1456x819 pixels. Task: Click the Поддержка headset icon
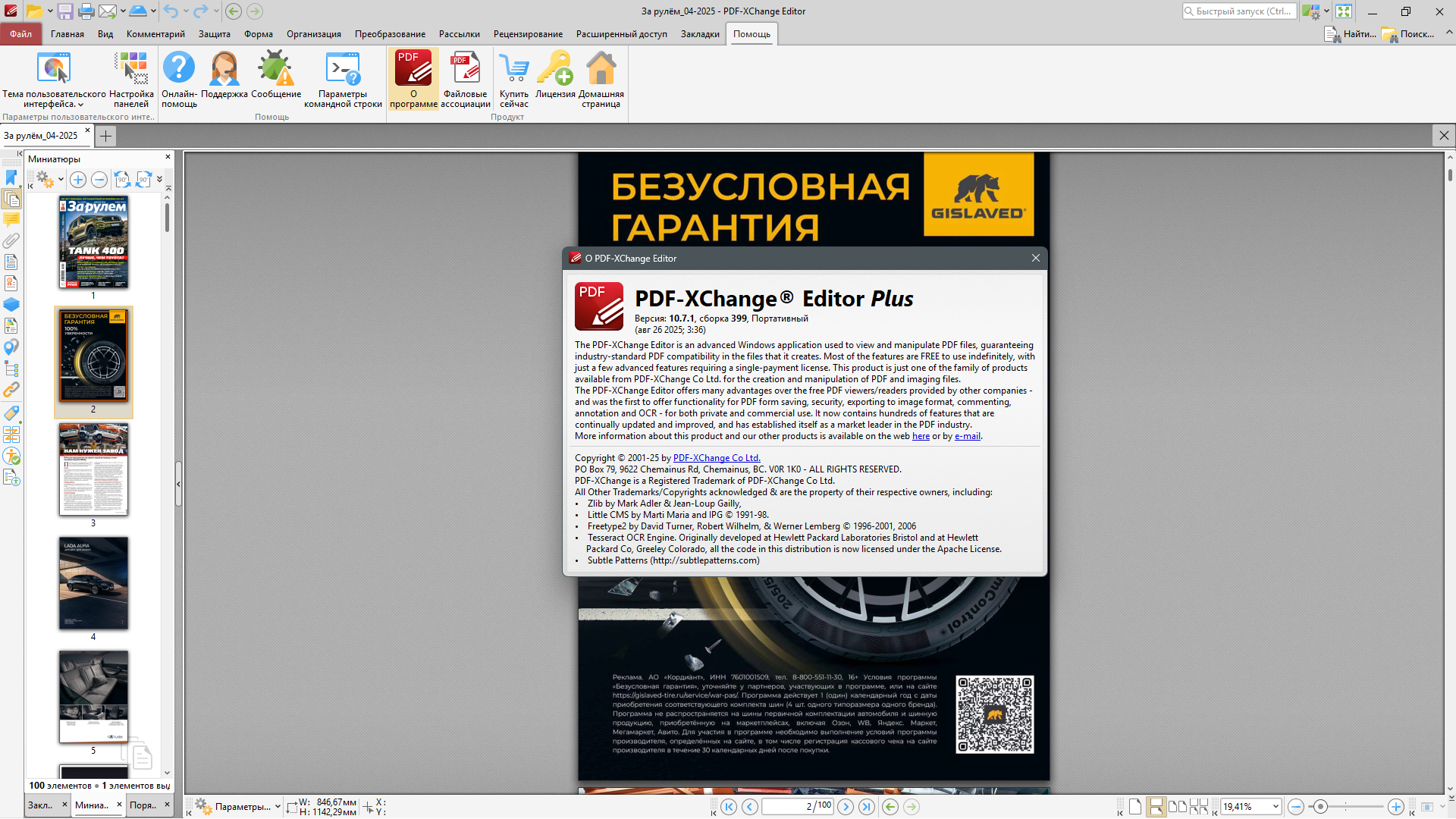click(x=224, y=75)
